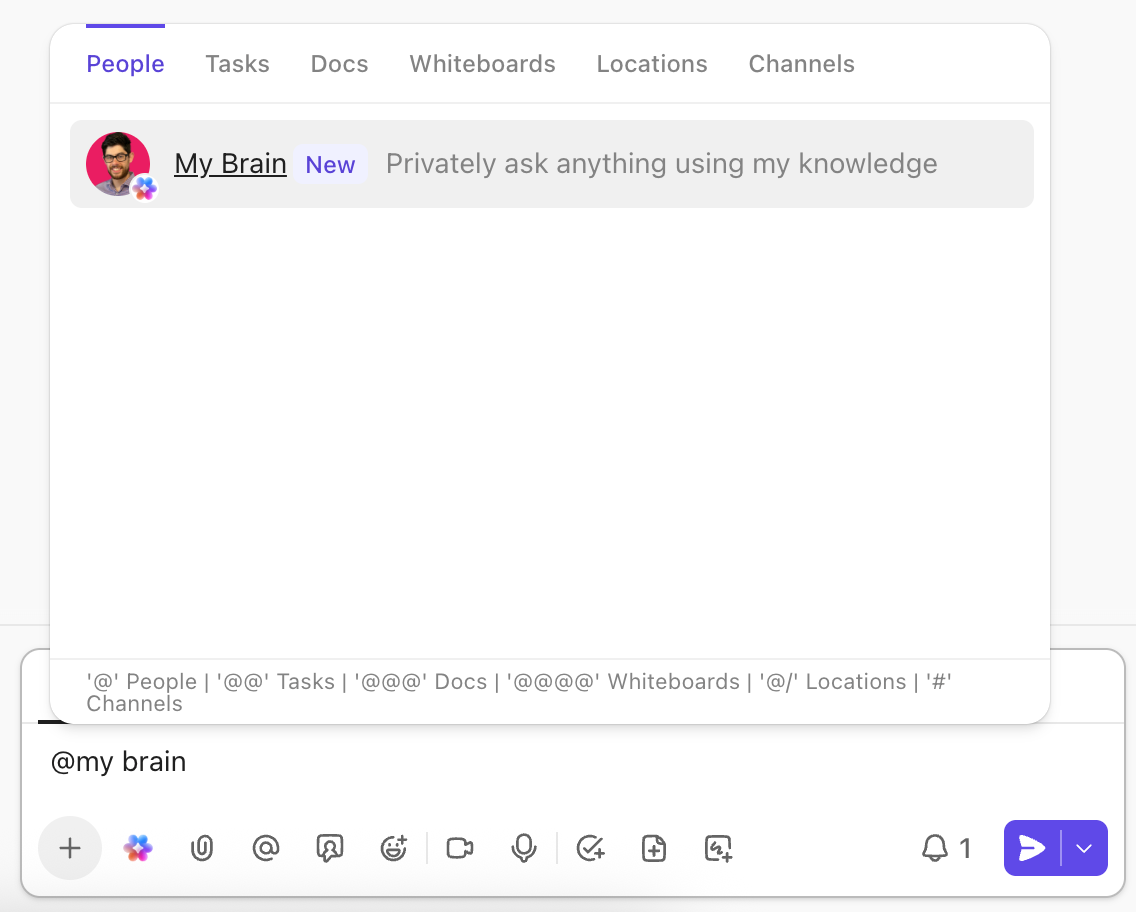
Task: Switch to the Tasks tab
Action: (237, 63)
